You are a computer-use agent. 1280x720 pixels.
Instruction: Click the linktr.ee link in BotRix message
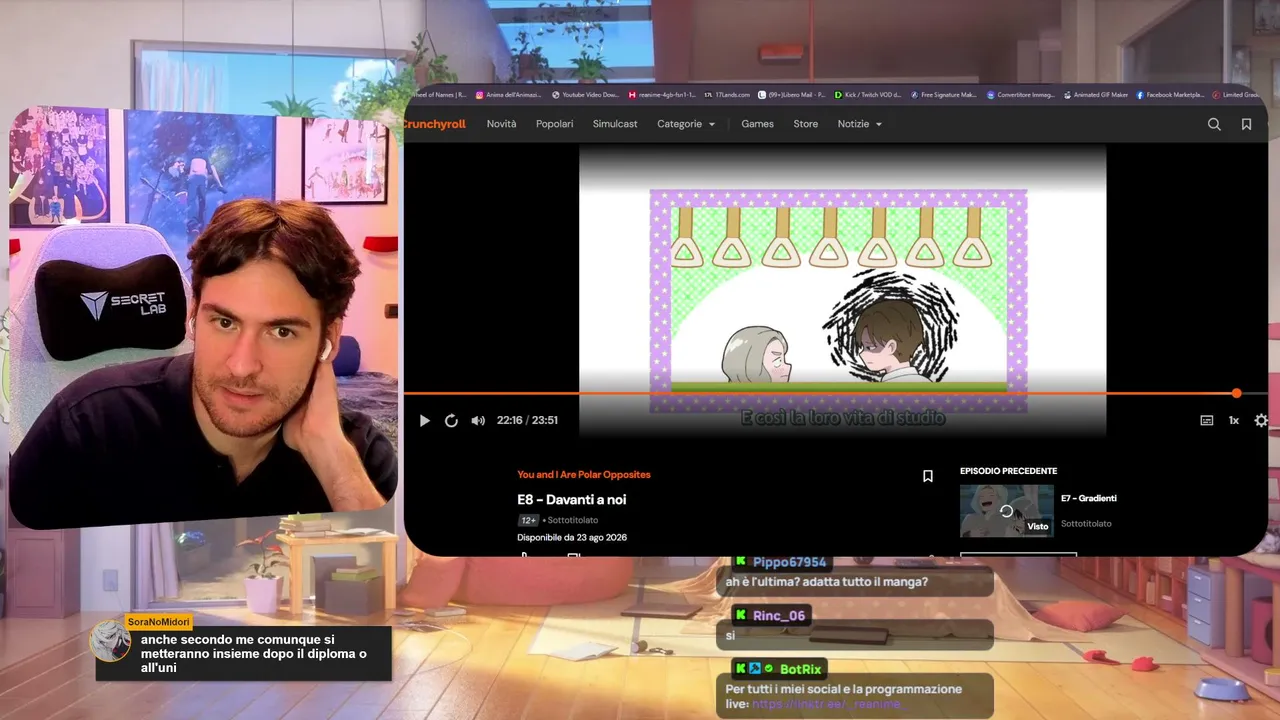coord(826,704)
